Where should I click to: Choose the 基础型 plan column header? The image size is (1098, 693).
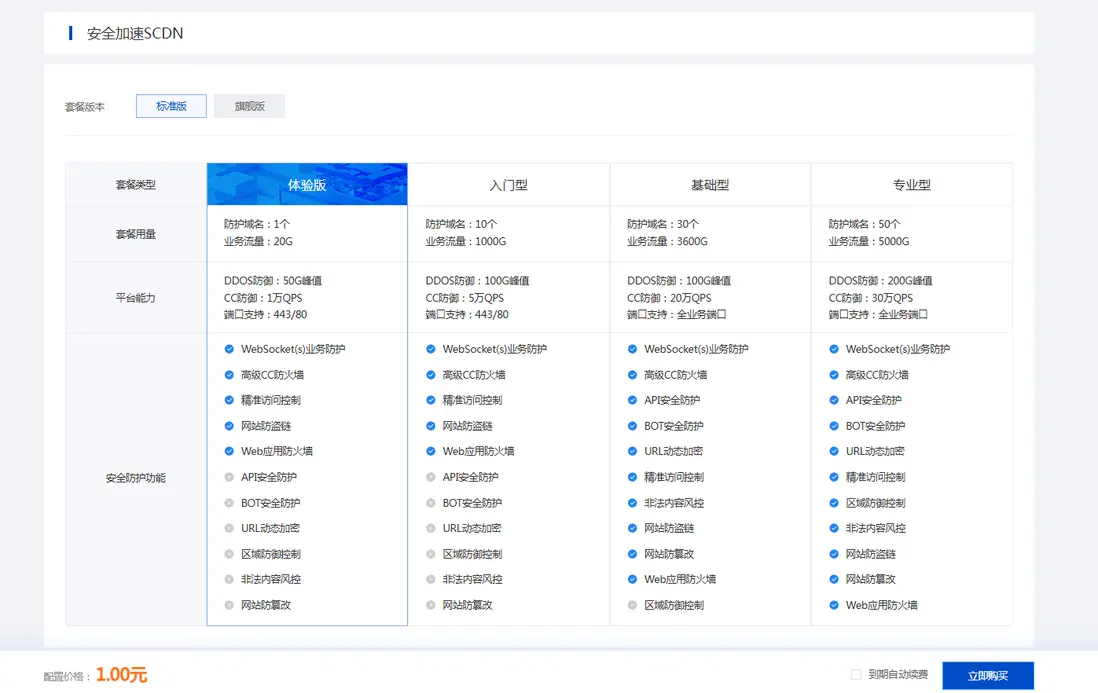[x=710, y=185]
